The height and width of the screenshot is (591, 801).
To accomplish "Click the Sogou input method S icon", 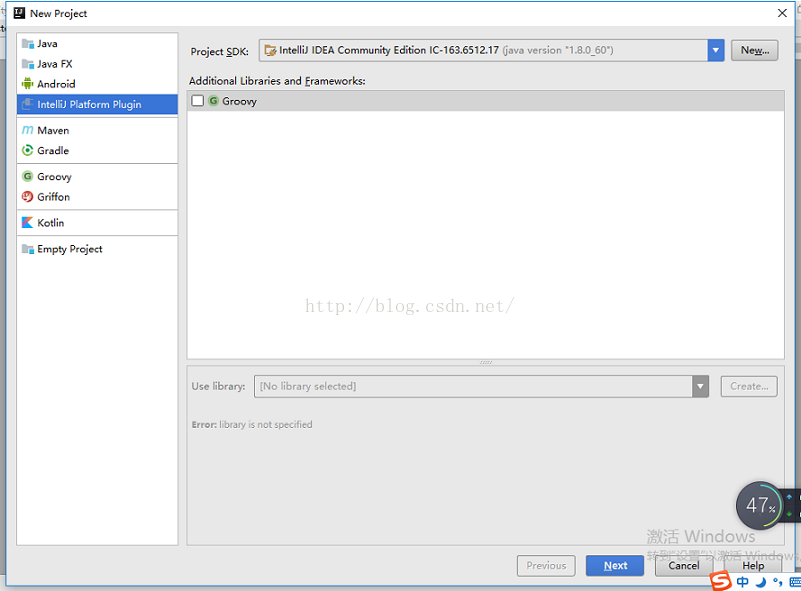I will point(720,581).
